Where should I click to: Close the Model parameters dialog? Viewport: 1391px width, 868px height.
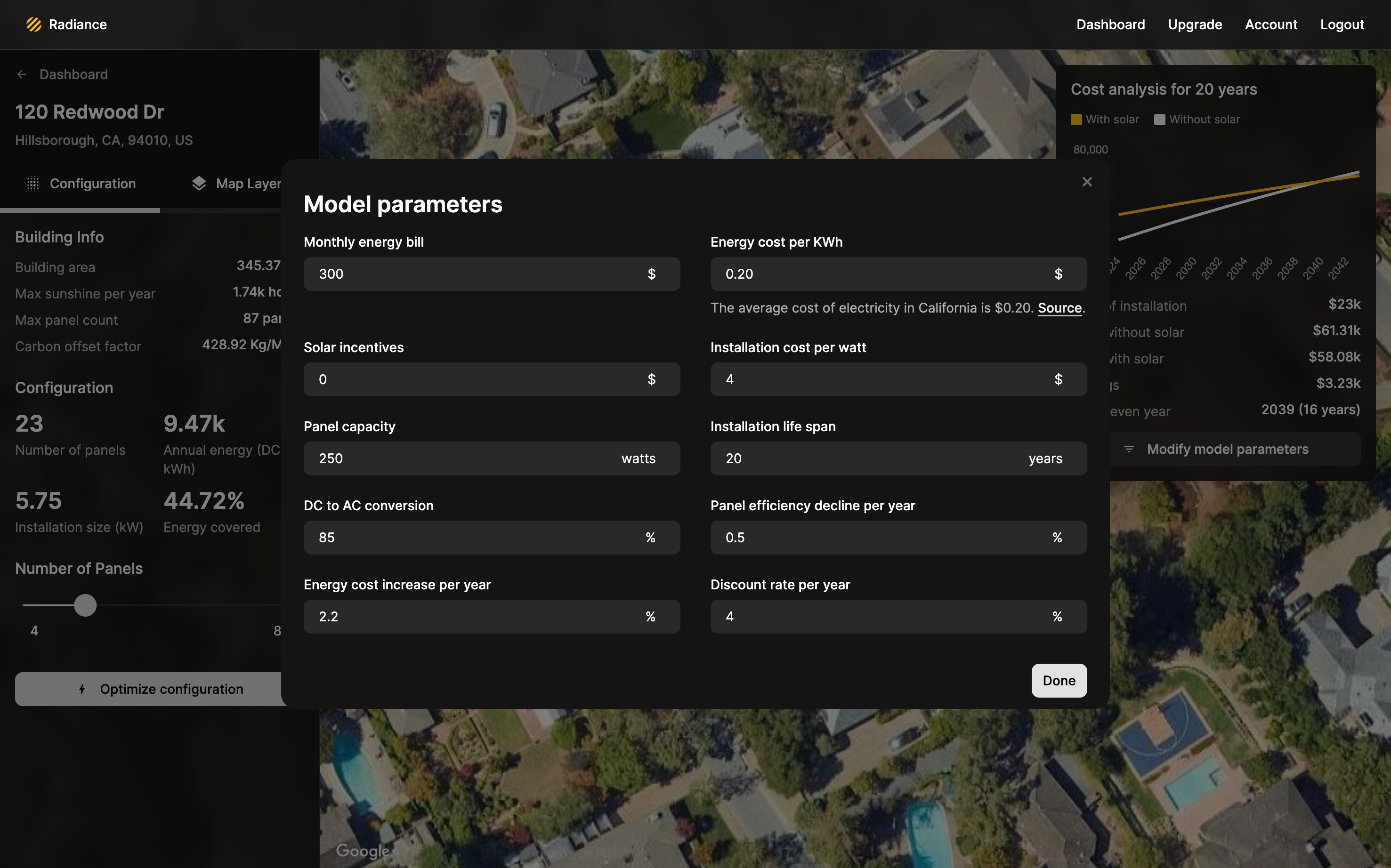pyautogui.click(x=1087, y=182)
